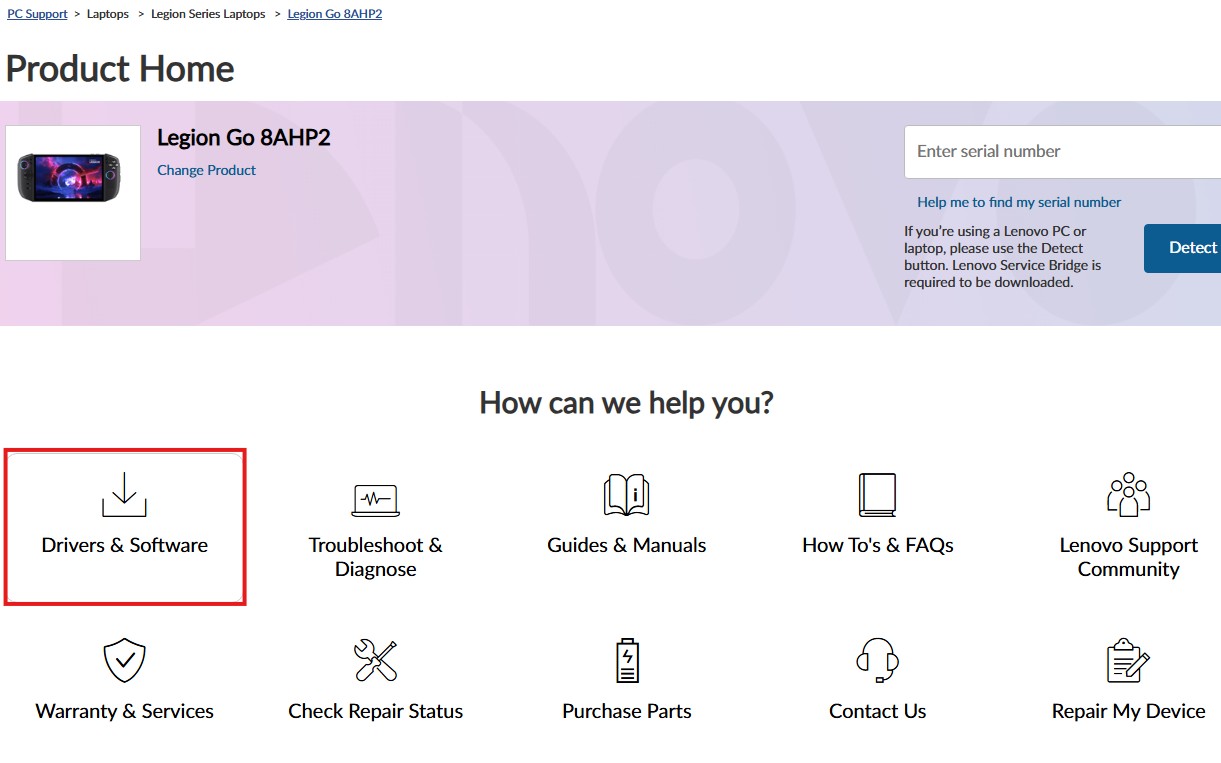Click Legion Go 8AHP2 breadcrumb link
Image resolution: width=1221 pixels, height=763 pixels.
[x=334, y=14]
